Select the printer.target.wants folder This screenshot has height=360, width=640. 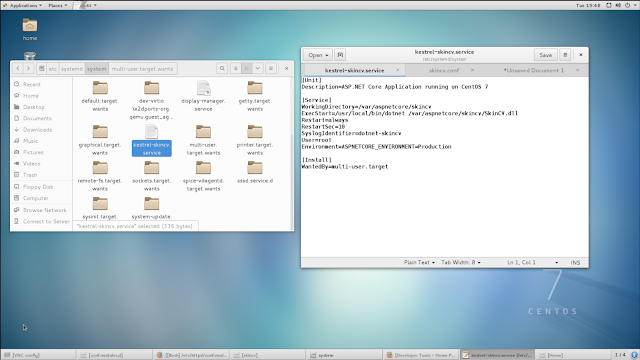[255, 140]
